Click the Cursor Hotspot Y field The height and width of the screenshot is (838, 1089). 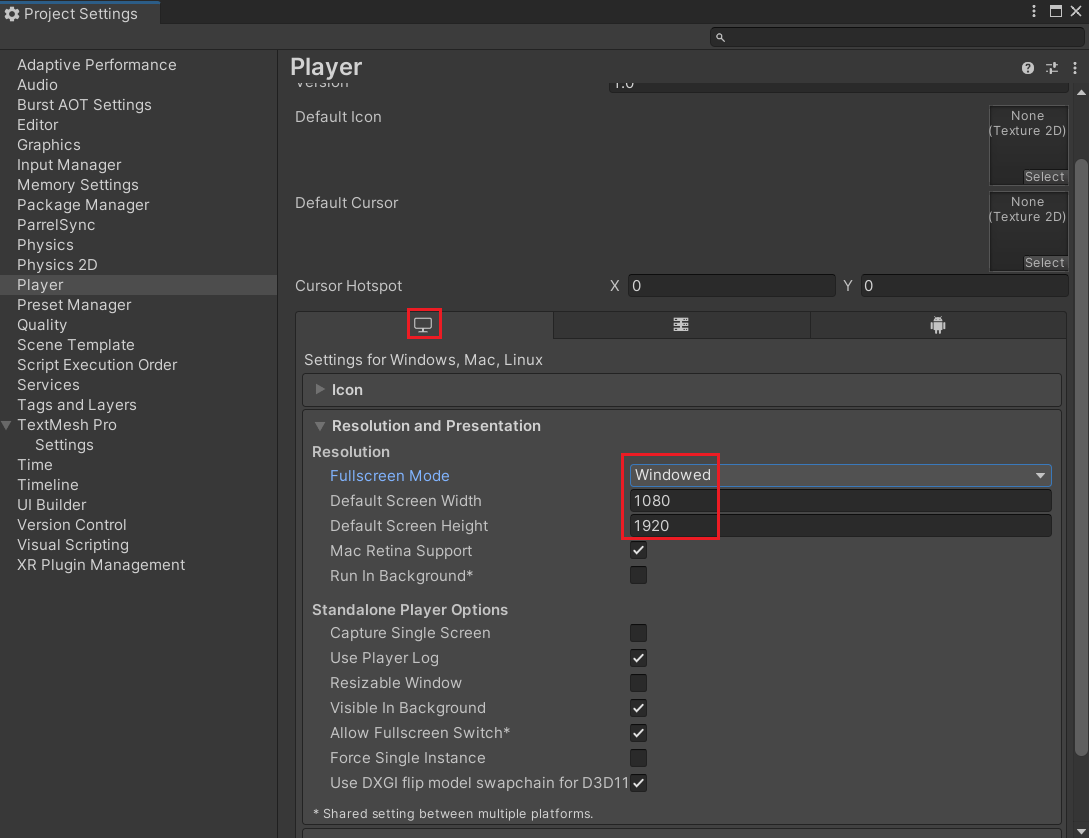[964, 286]
